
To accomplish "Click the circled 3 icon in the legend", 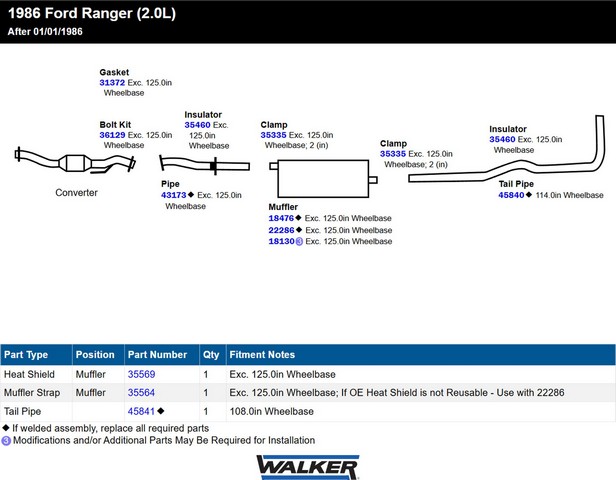I will tap(6, 441).
